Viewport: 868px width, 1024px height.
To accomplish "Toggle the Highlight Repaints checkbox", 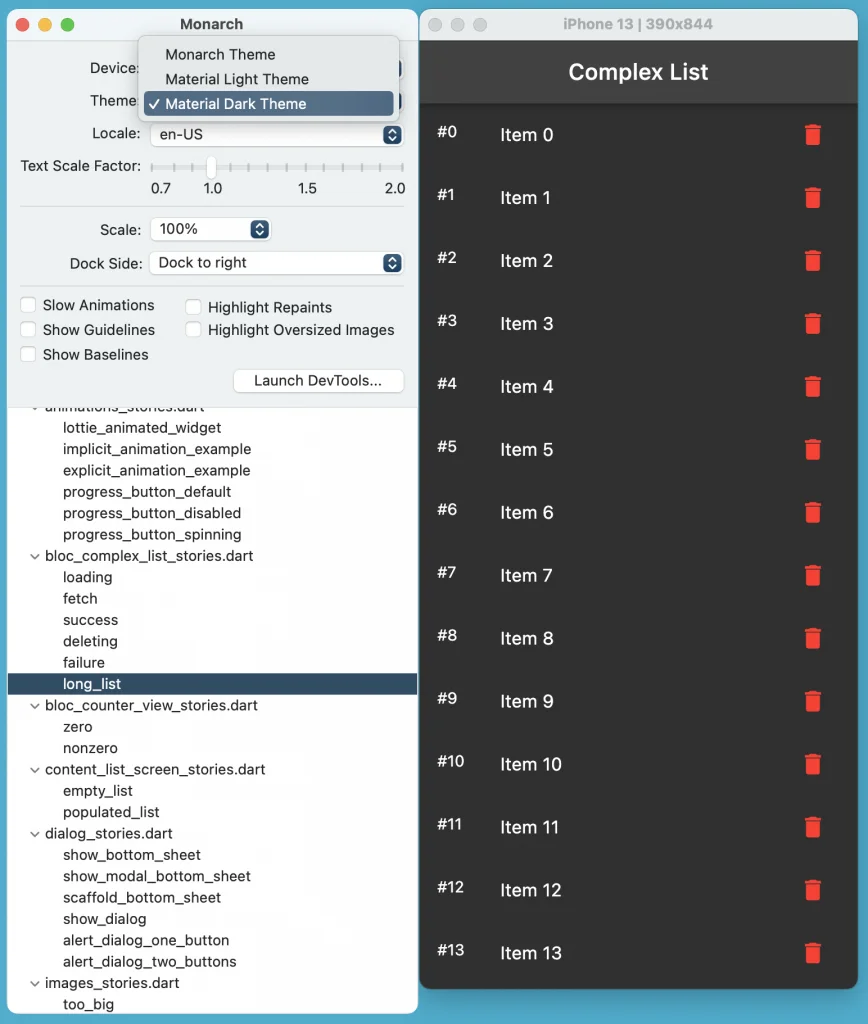I will click(x=194, y=308).
